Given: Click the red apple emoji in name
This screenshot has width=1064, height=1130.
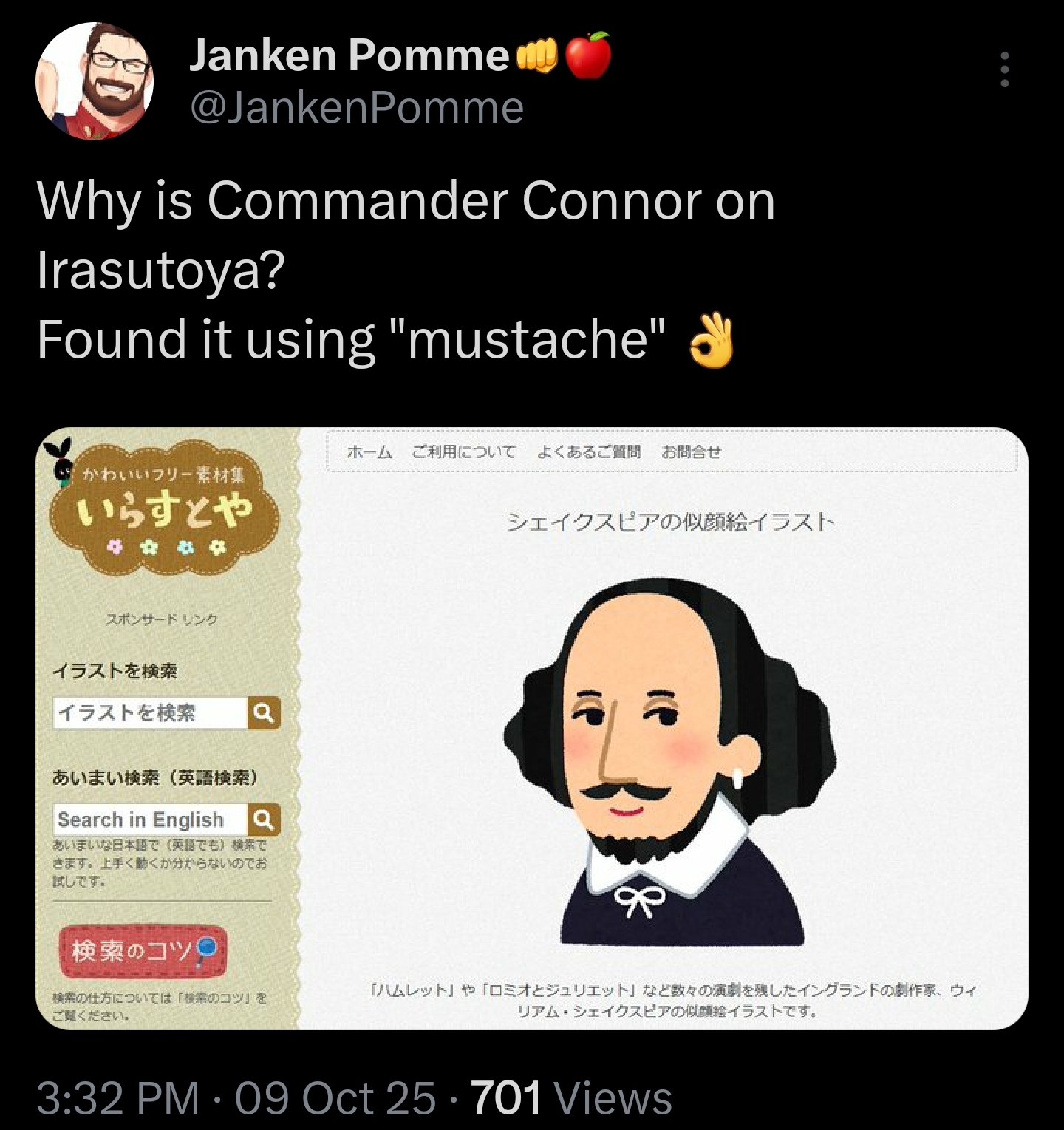Looking at the screenshot, I should point(589,55).
